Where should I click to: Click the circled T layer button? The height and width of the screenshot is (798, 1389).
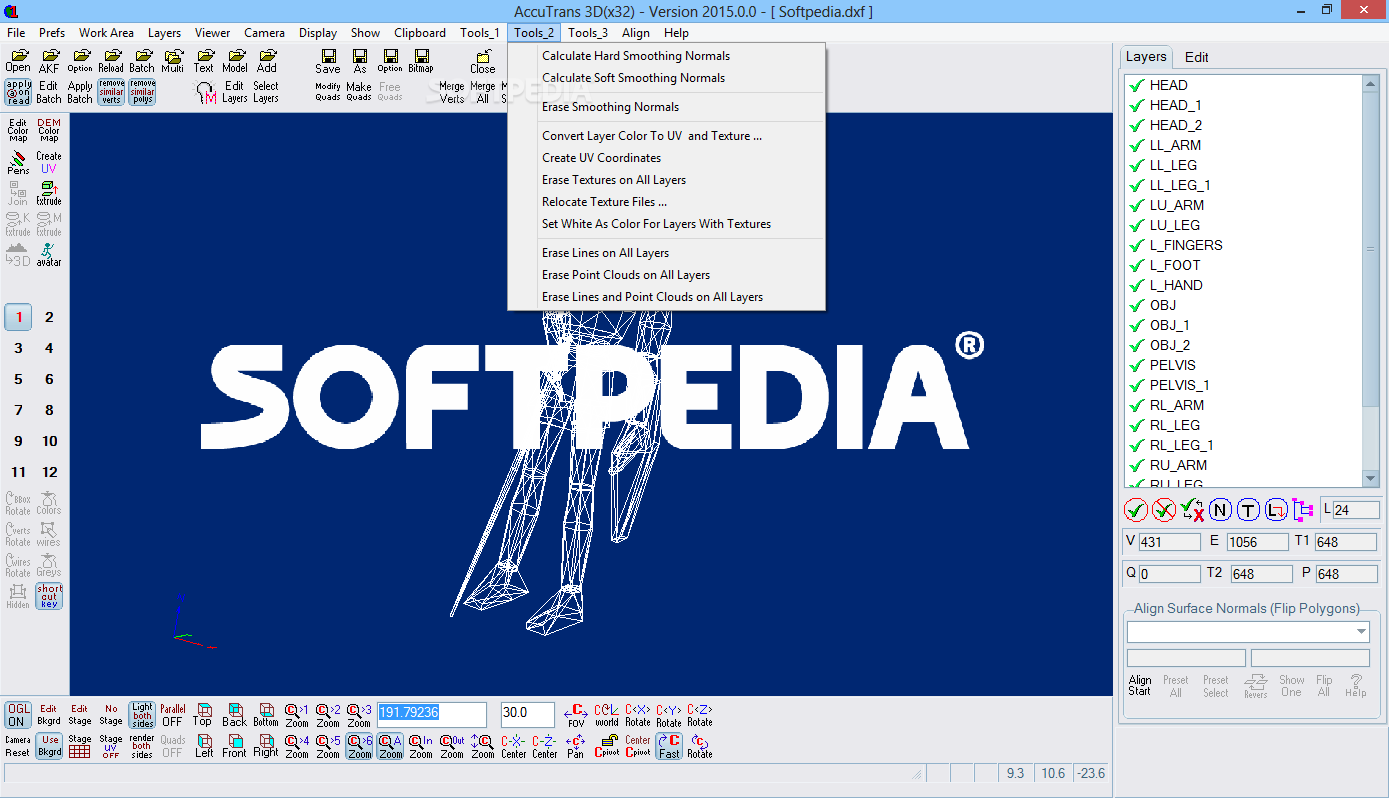click(x=1248, y=510)
